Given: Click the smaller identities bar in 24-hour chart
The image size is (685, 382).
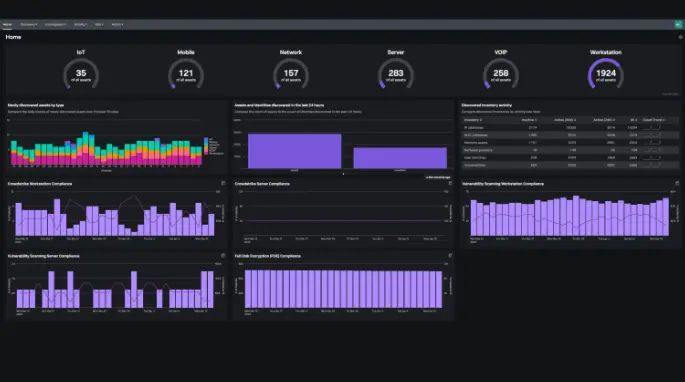Looking at the screenshot, I should 400,158.
